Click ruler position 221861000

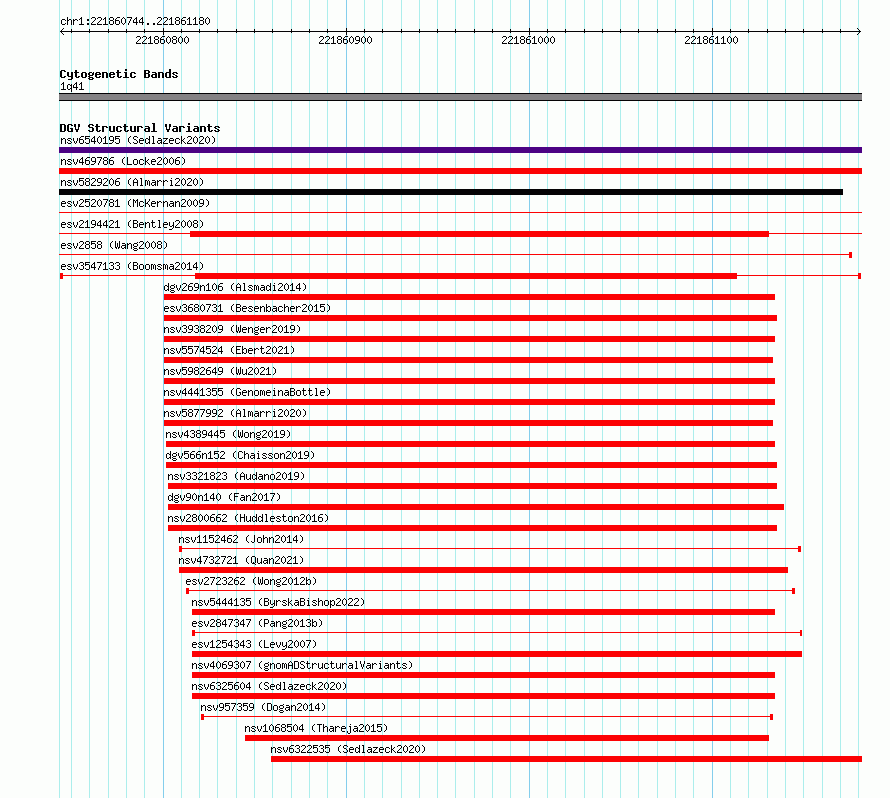coord(528,40)
